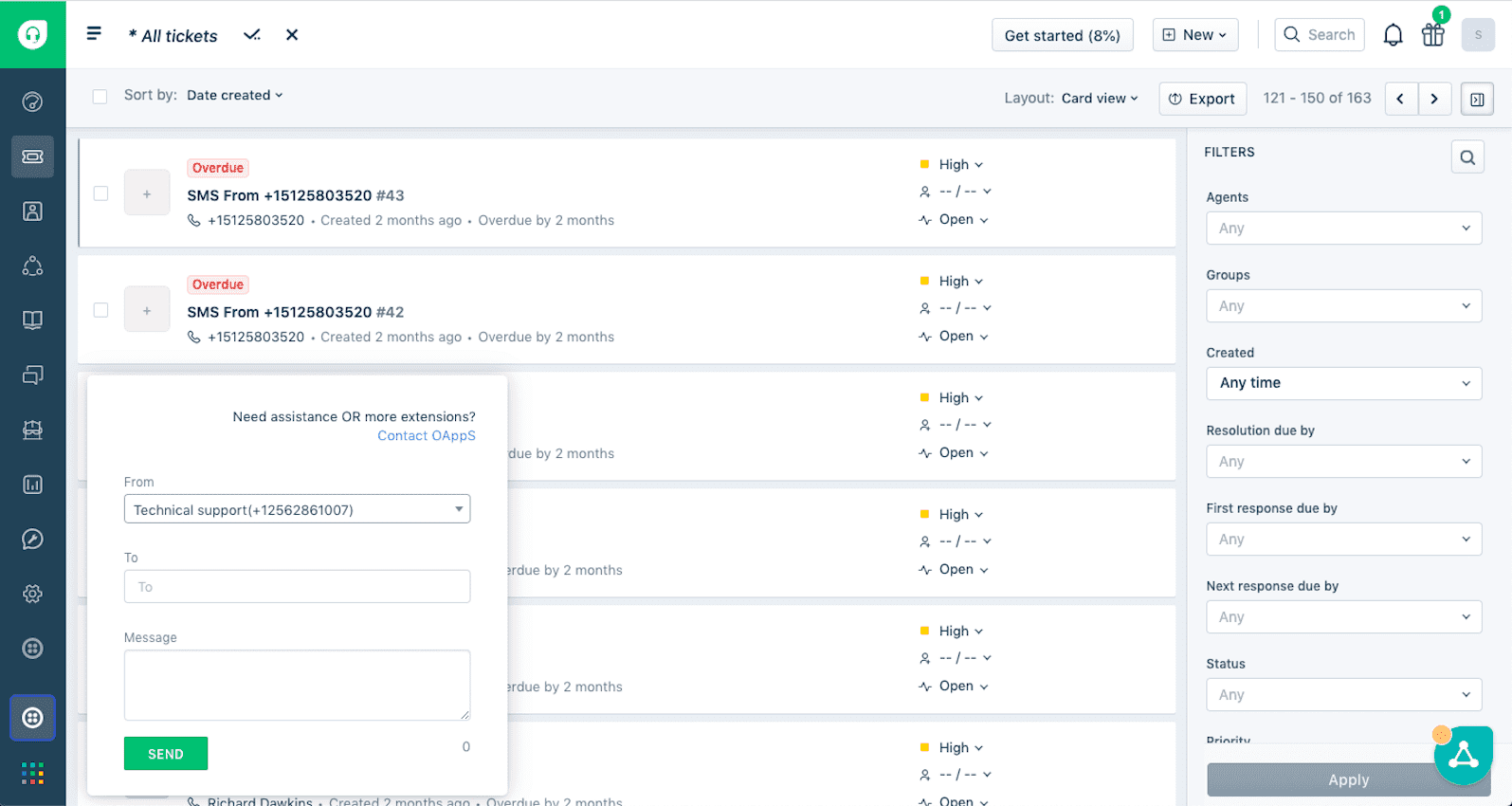
Task: Click the plus avatar of ticket #43
Action: pos(147,193)
